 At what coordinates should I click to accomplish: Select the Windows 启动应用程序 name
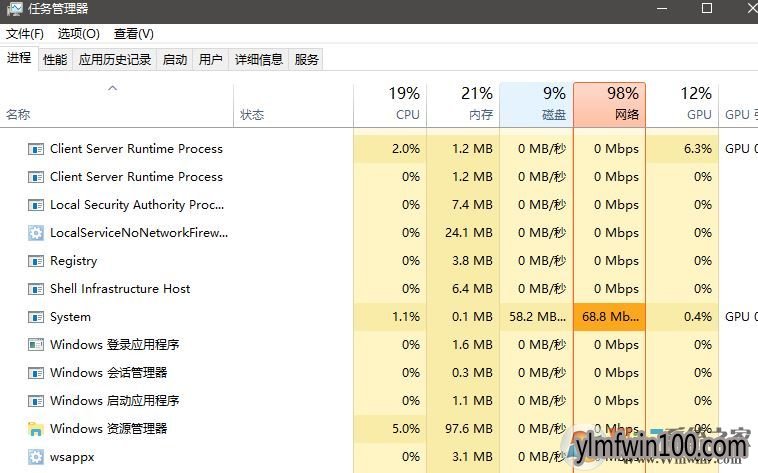tap(115, 401)
